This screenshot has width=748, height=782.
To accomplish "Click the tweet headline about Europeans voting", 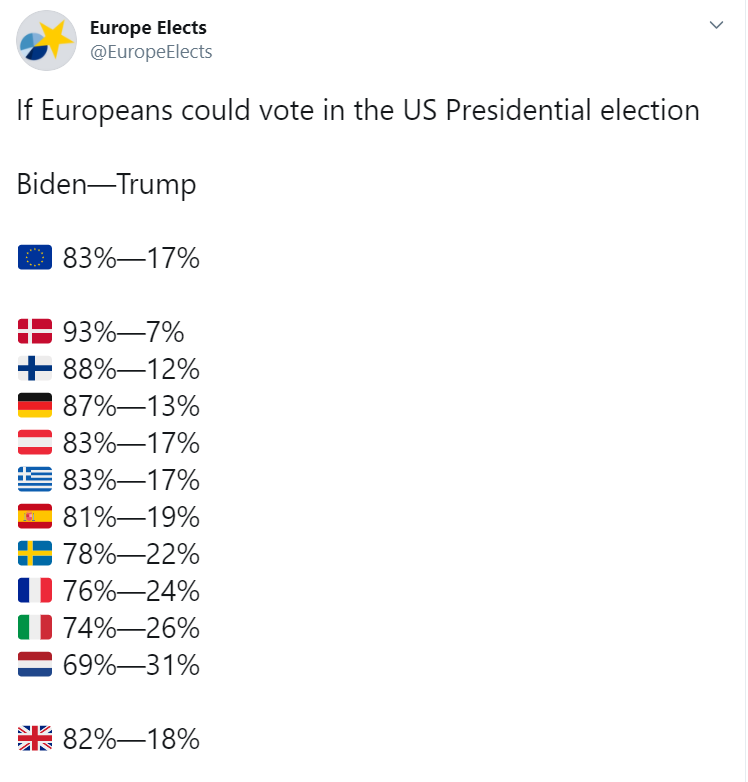I will click(358, 110).
